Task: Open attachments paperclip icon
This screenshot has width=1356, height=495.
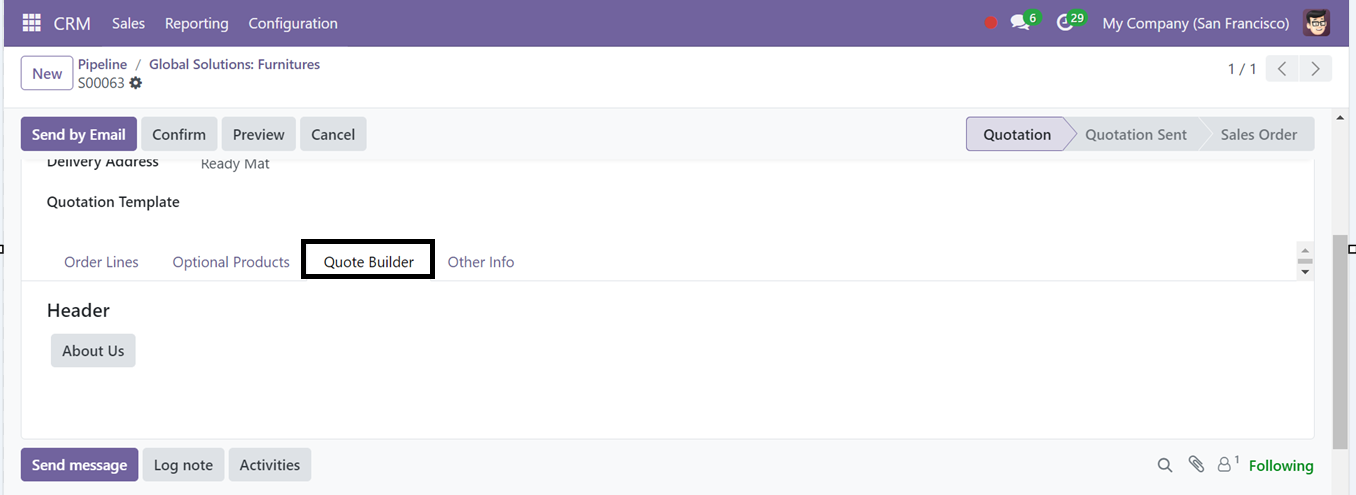Action: [x=1196, y=465]
